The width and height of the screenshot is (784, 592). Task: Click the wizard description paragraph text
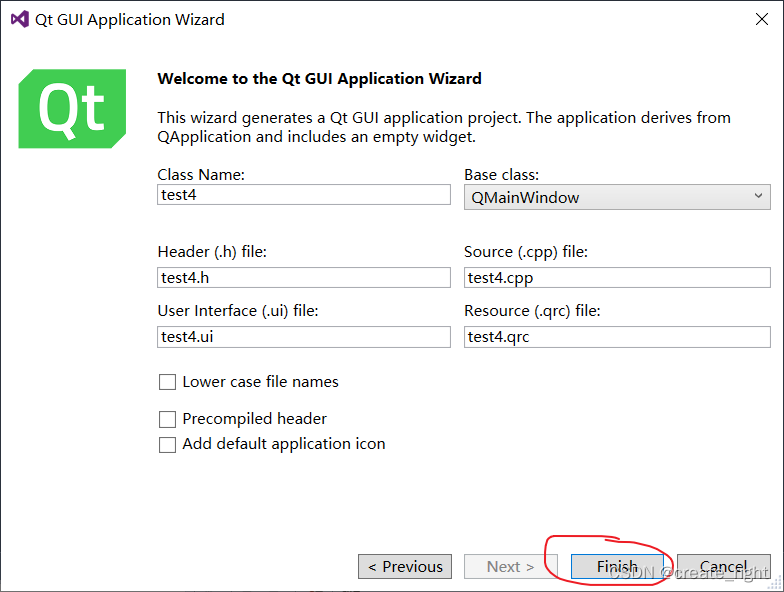[x=444, y=127]
